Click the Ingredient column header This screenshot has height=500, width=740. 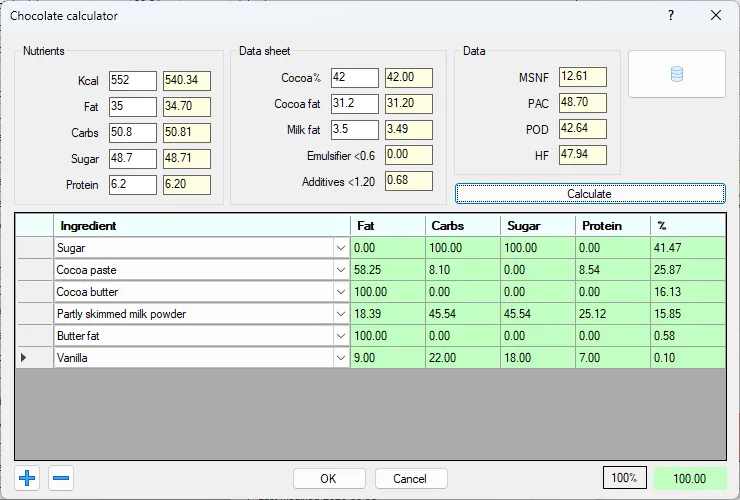click(x=202, y=226)
